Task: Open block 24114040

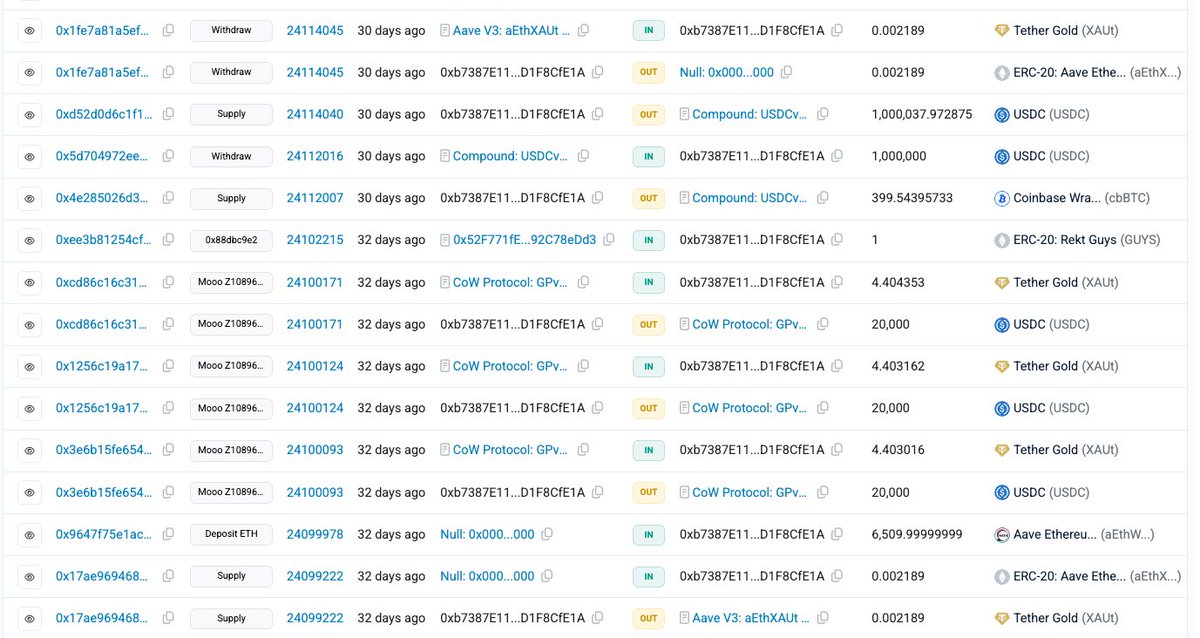Action: pos(315,115)
